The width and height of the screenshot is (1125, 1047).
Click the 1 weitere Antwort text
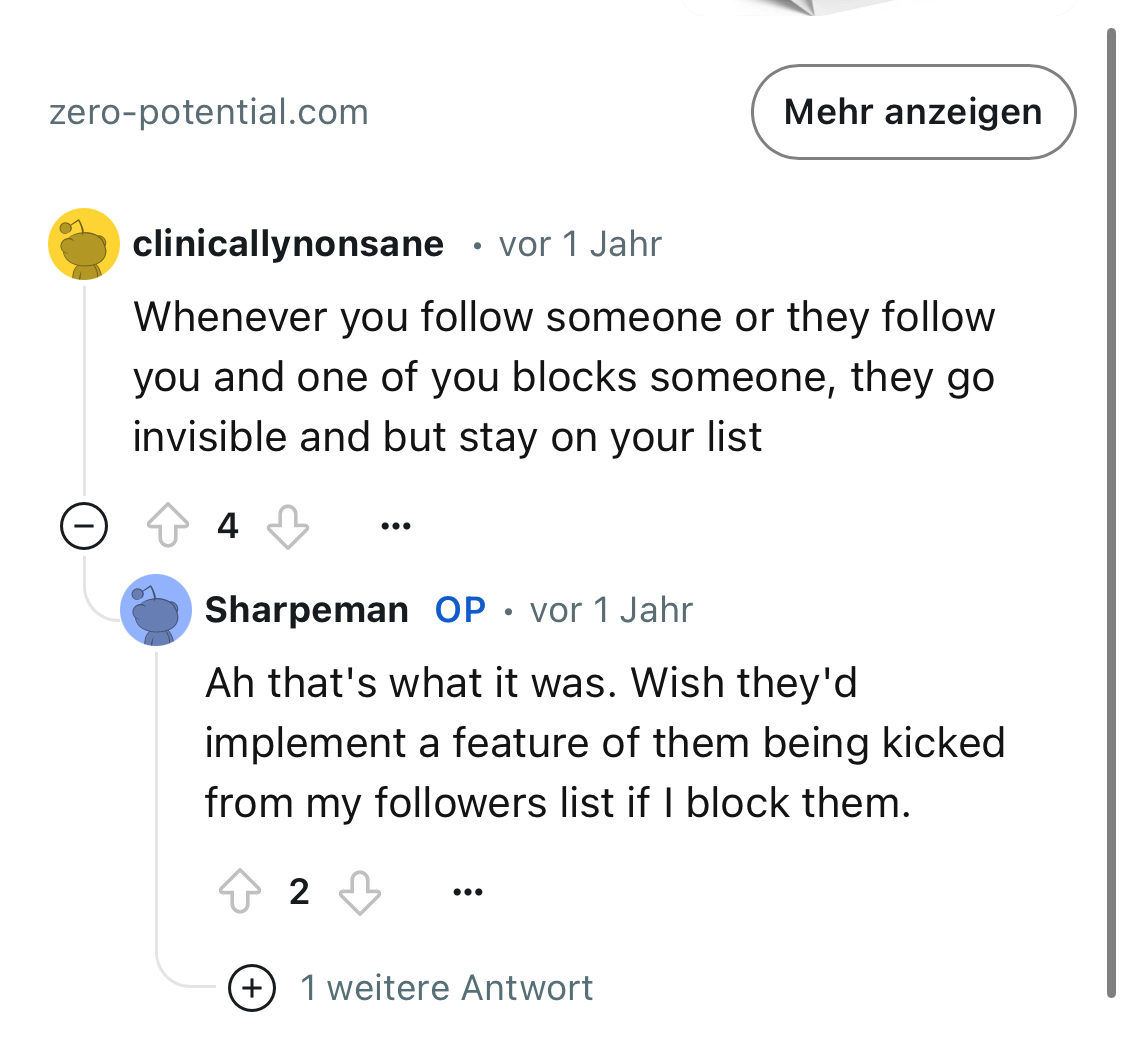(447, 988)
